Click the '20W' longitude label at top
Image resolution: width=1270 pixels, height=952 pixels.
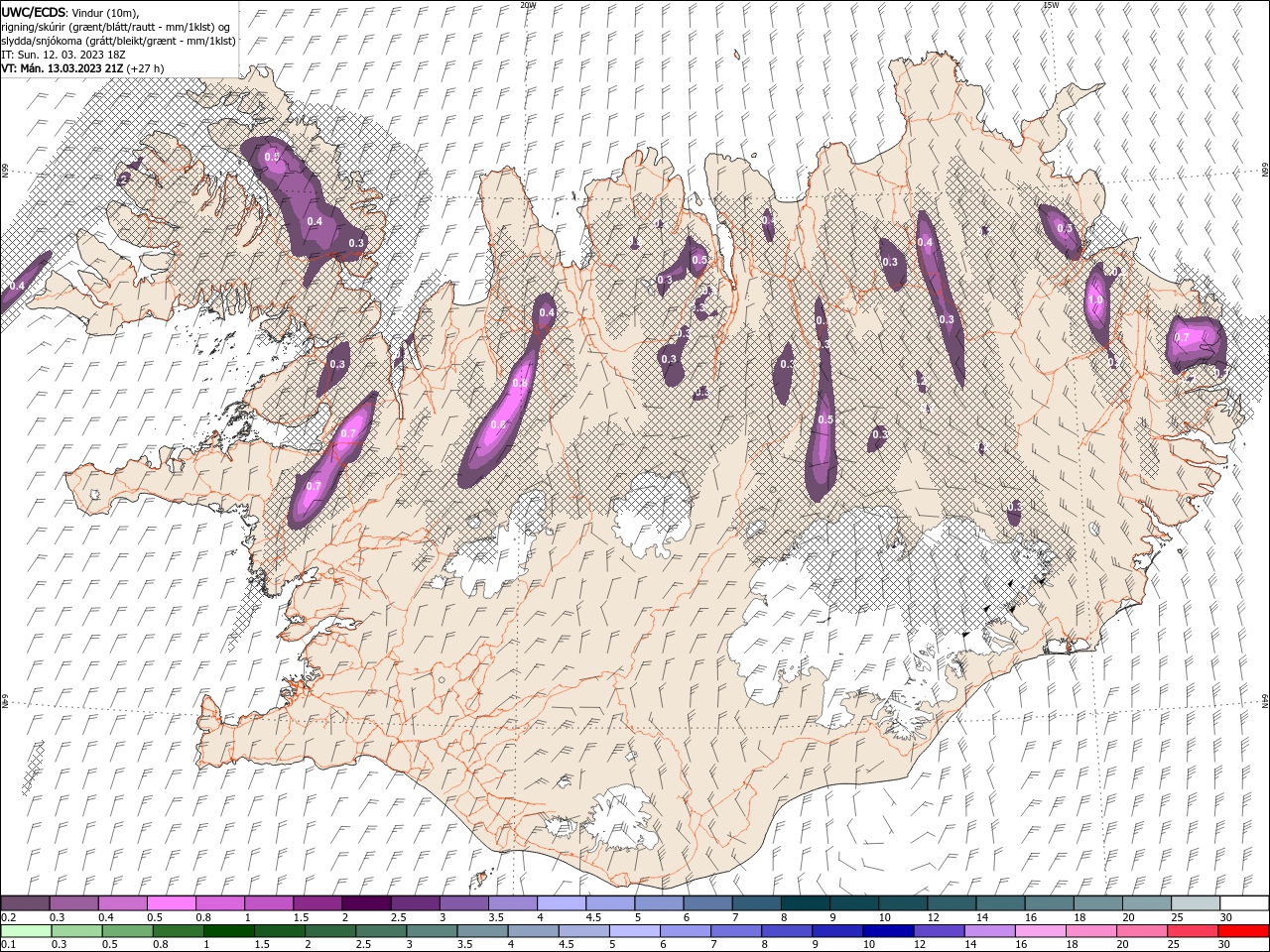click(x=528, y=5)
